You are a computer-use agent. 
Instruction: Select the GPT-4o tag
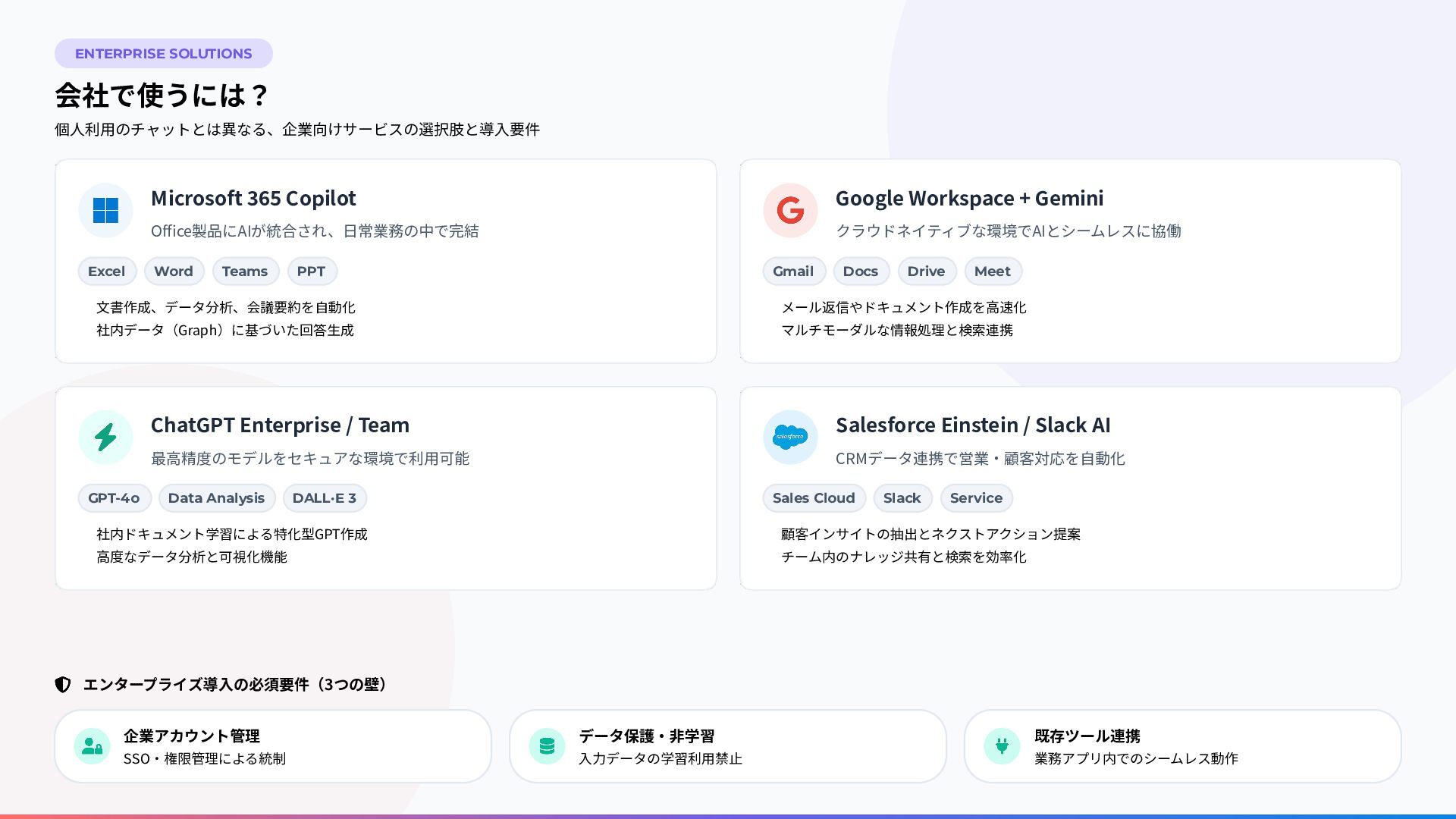coord(114,498)
